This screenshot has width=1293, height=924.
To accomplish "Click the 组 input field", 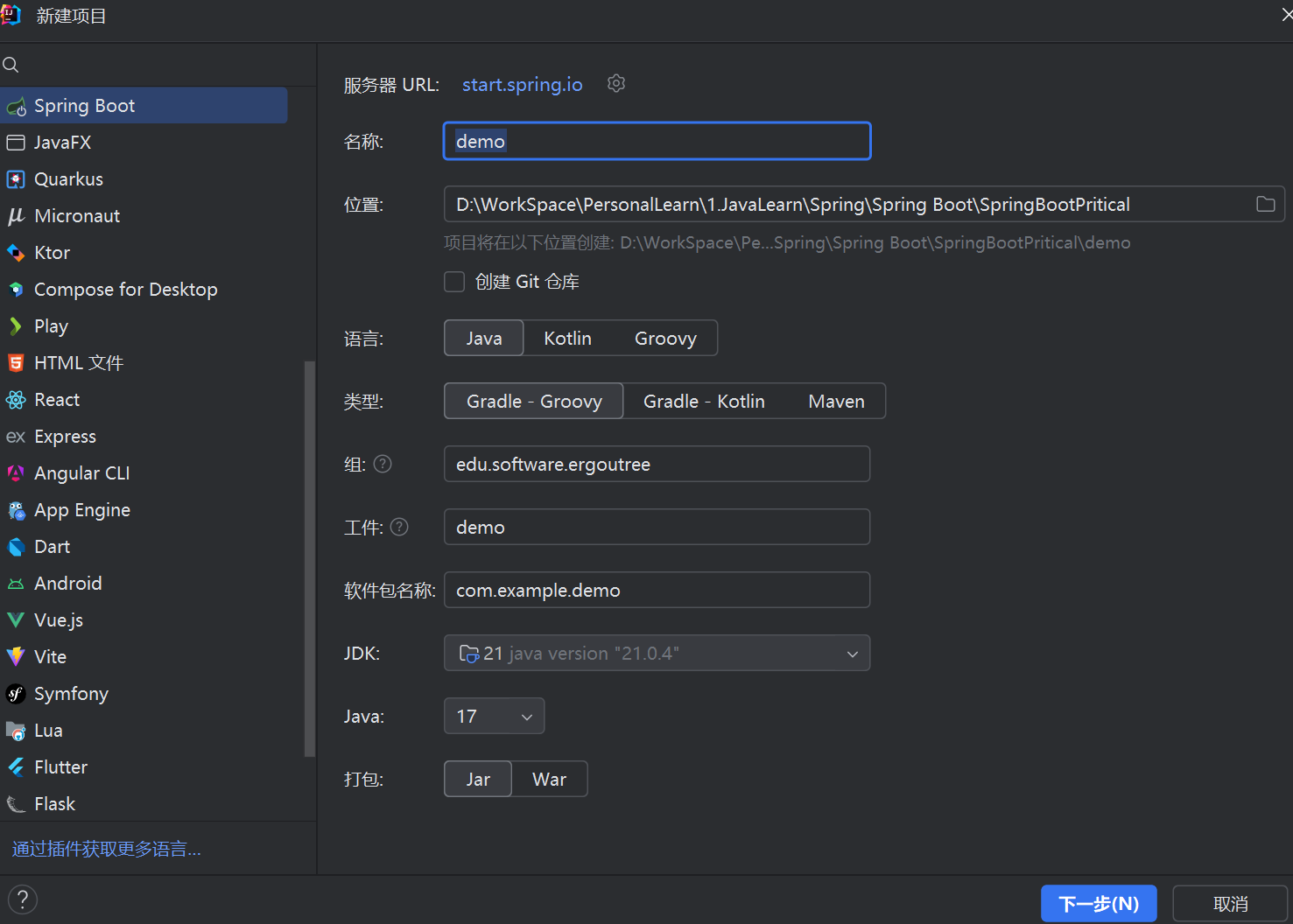I will 657,464.
